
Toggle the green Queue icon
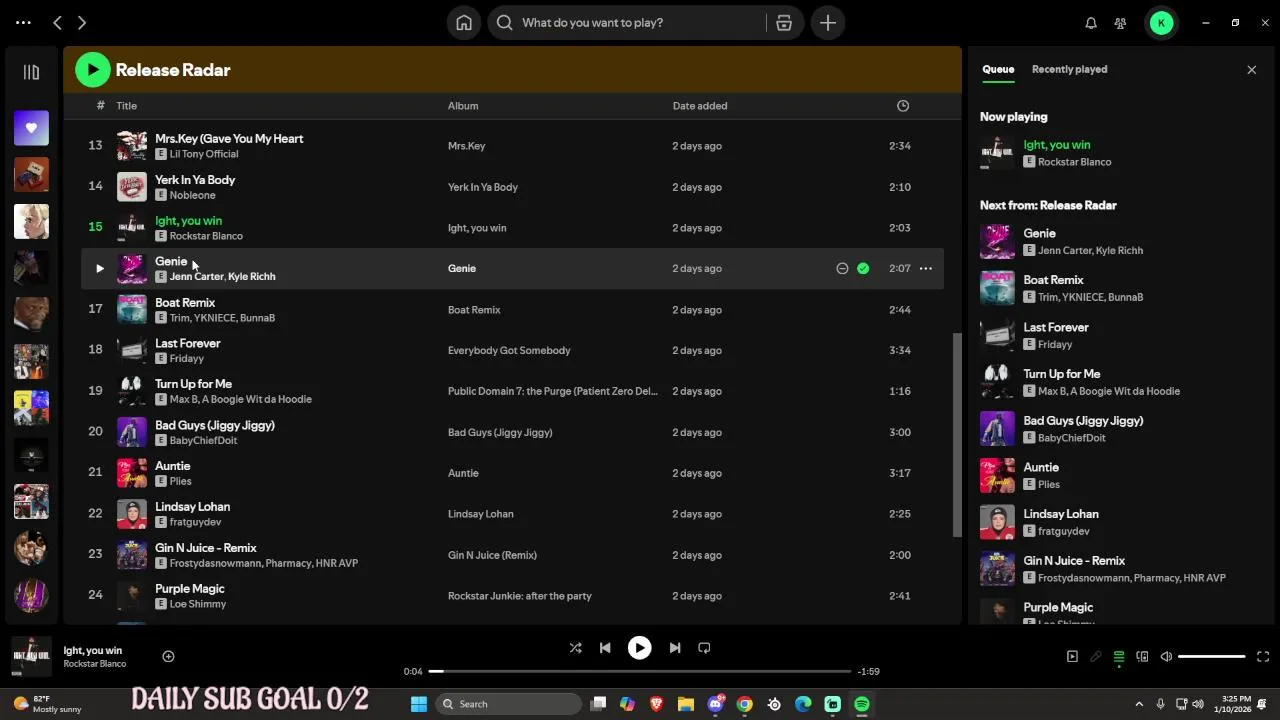(1119, 657)
